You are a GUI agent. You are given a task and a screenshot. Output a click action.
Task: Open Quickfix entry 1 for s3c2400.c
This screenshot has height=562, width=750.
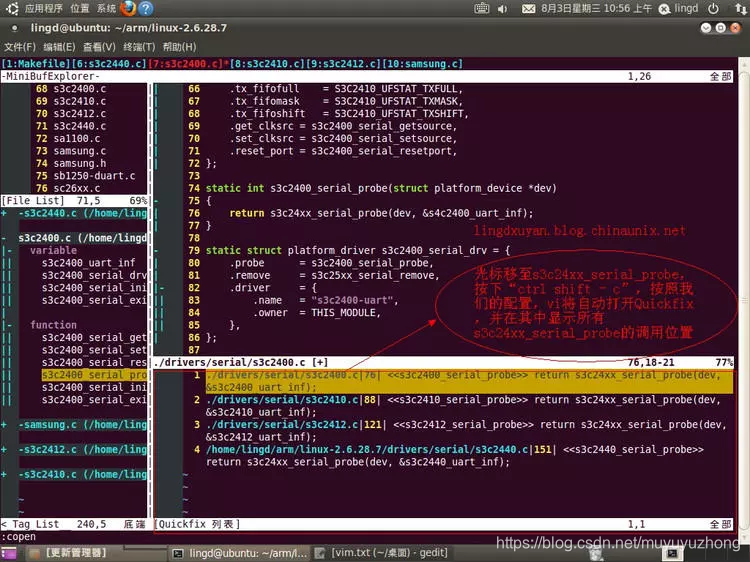tap(469, 381)
